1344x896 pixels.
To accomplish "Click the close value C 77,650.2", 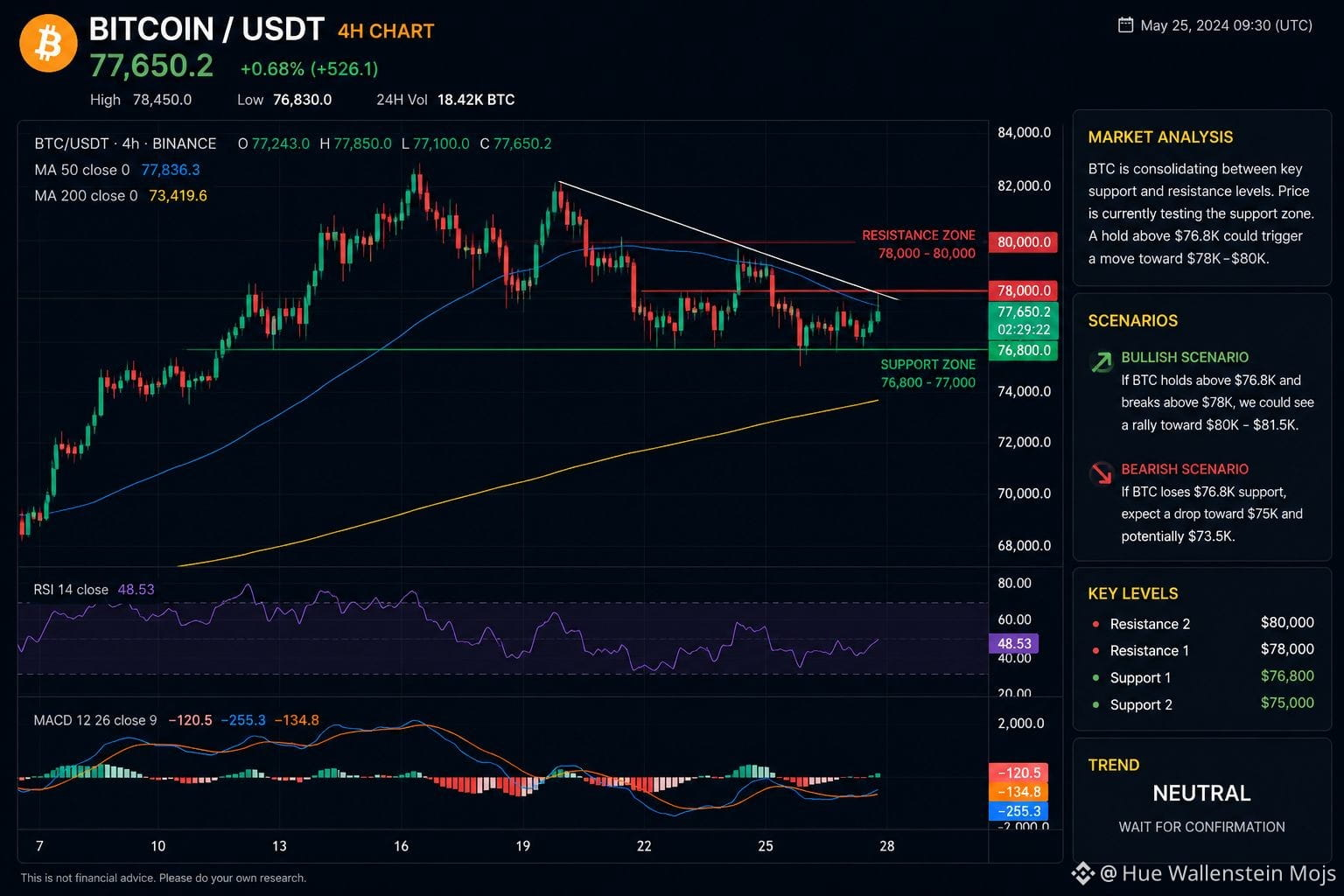I will point(515,143).
